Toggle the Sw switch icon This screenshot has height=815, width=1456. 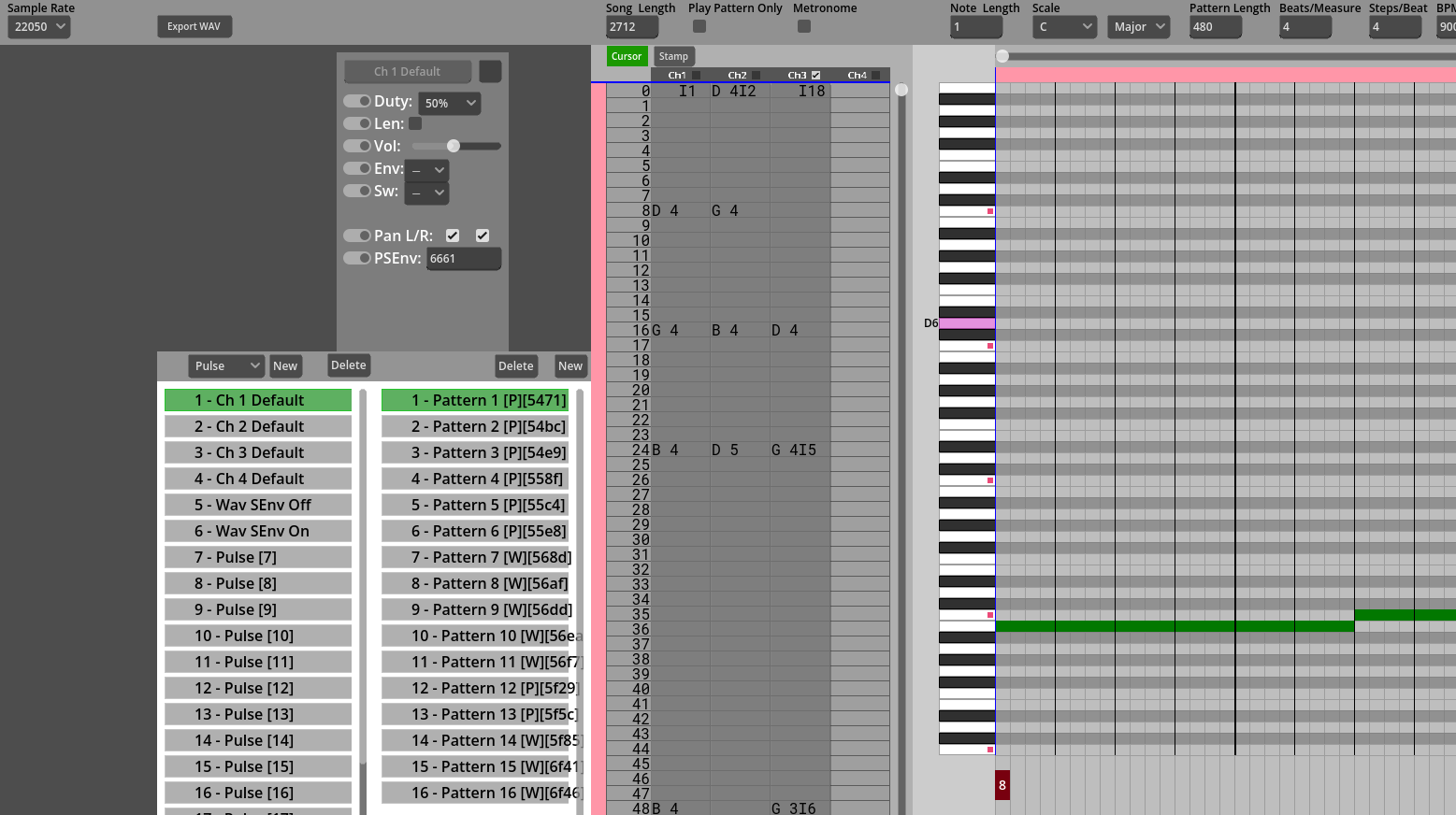click(356, 191)
